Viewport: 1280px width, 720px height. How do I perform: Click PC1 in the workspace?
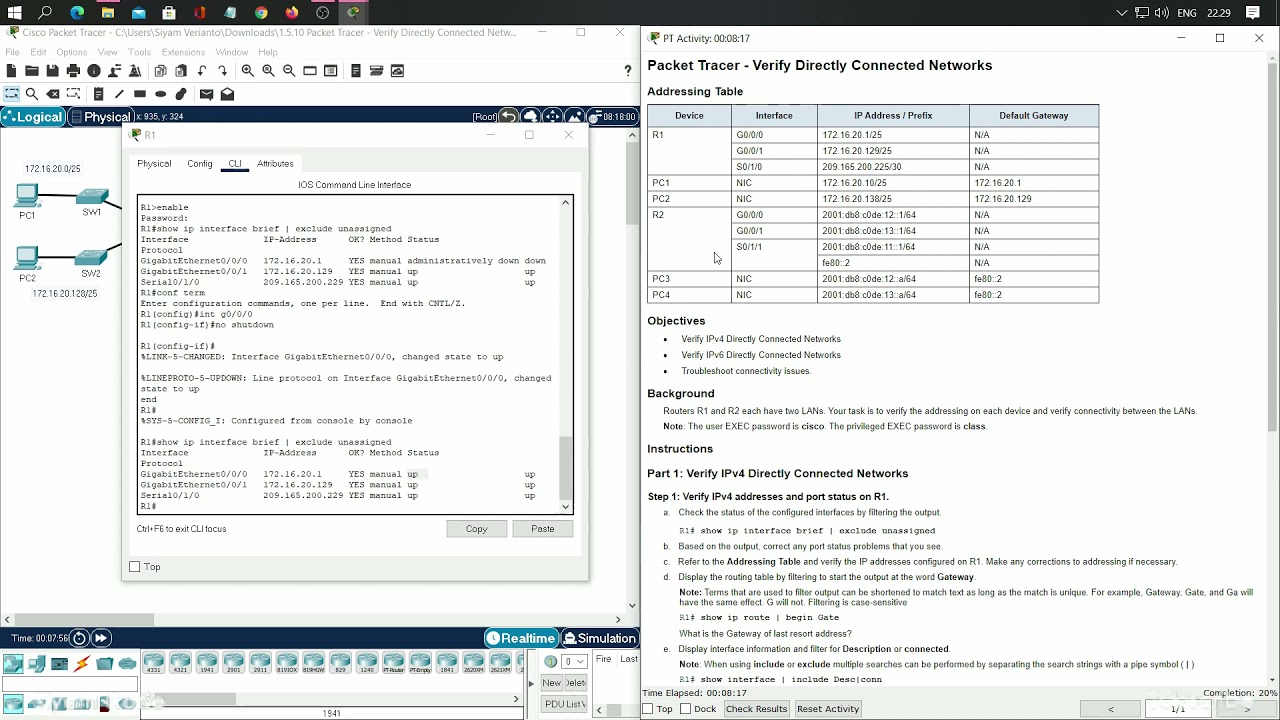(27, 198)
